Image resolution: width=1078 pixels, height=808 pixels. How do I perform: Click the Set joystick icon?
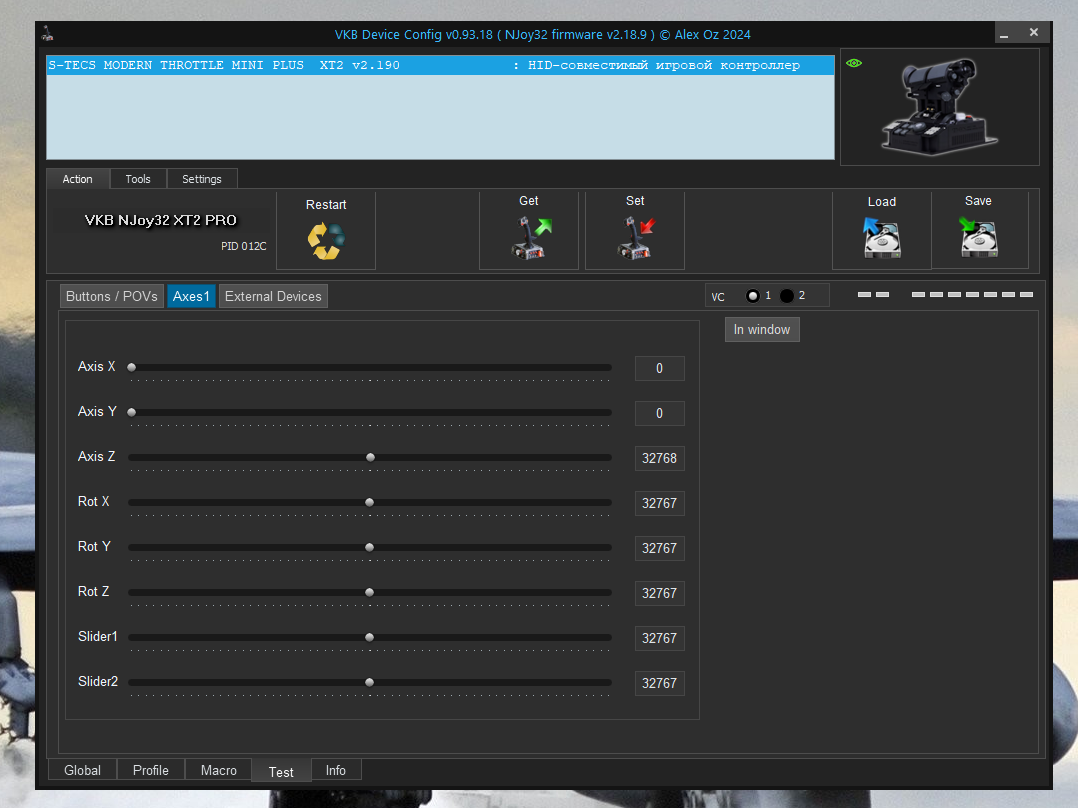click(x=637, y=238)
